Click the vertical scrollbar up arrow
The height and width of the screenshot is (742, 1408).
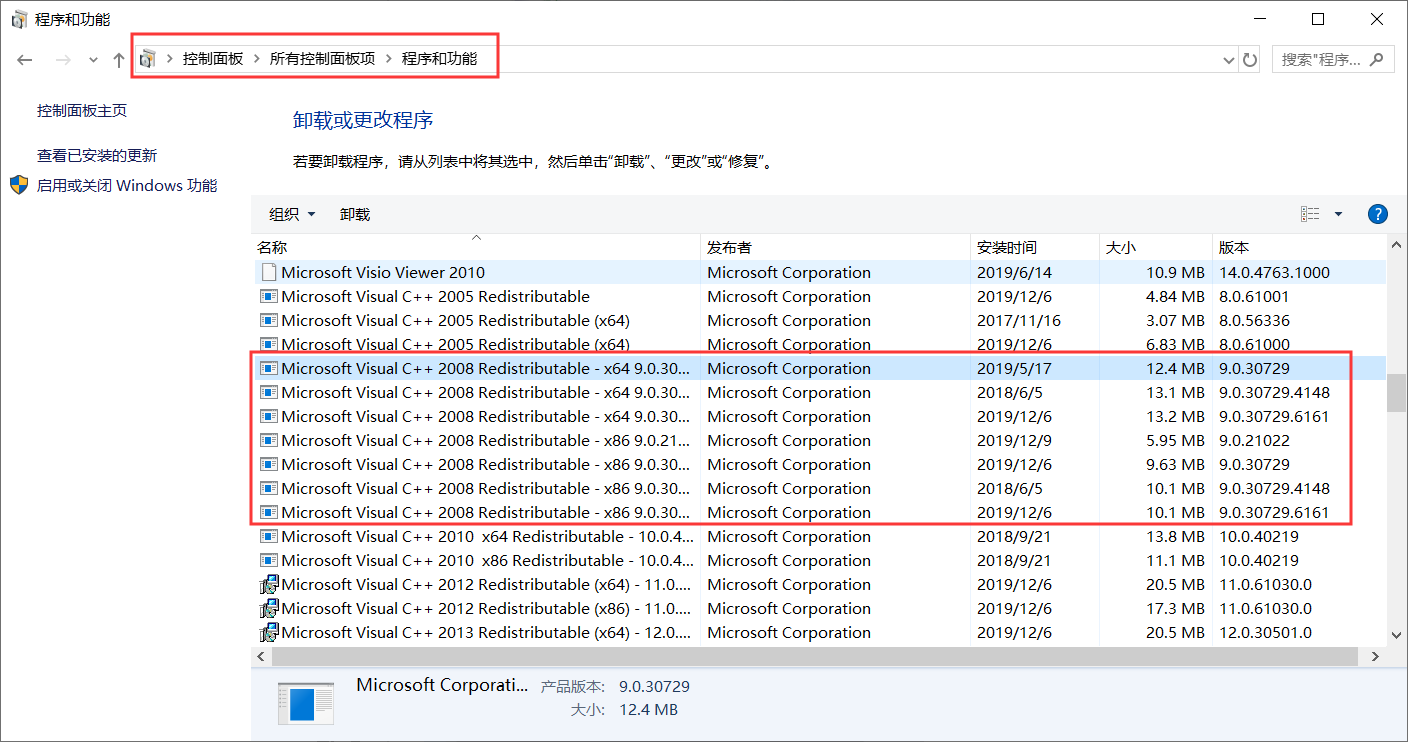(x=1396, y=244)
